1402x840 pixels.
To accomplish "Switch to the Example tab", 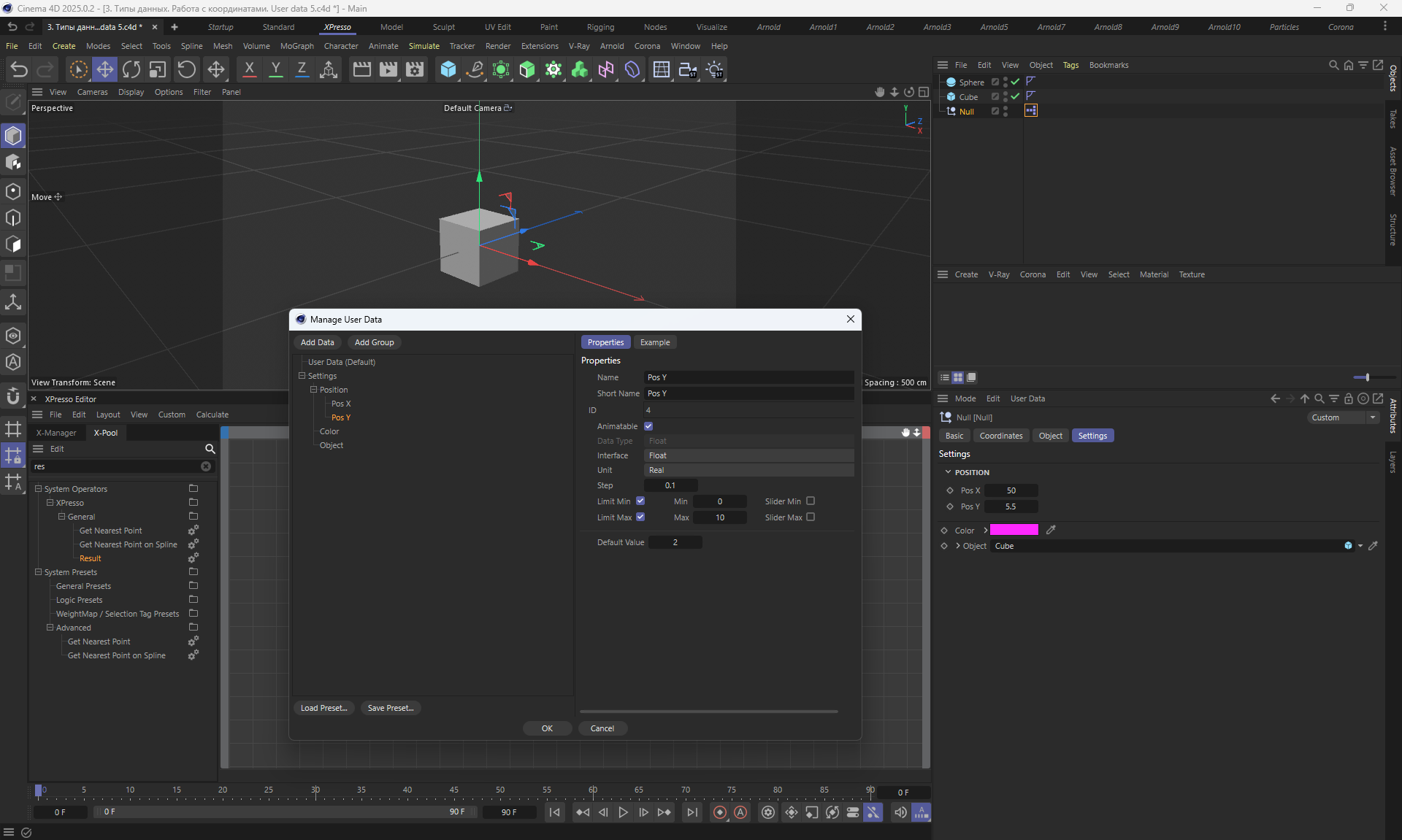I will 654,342.
